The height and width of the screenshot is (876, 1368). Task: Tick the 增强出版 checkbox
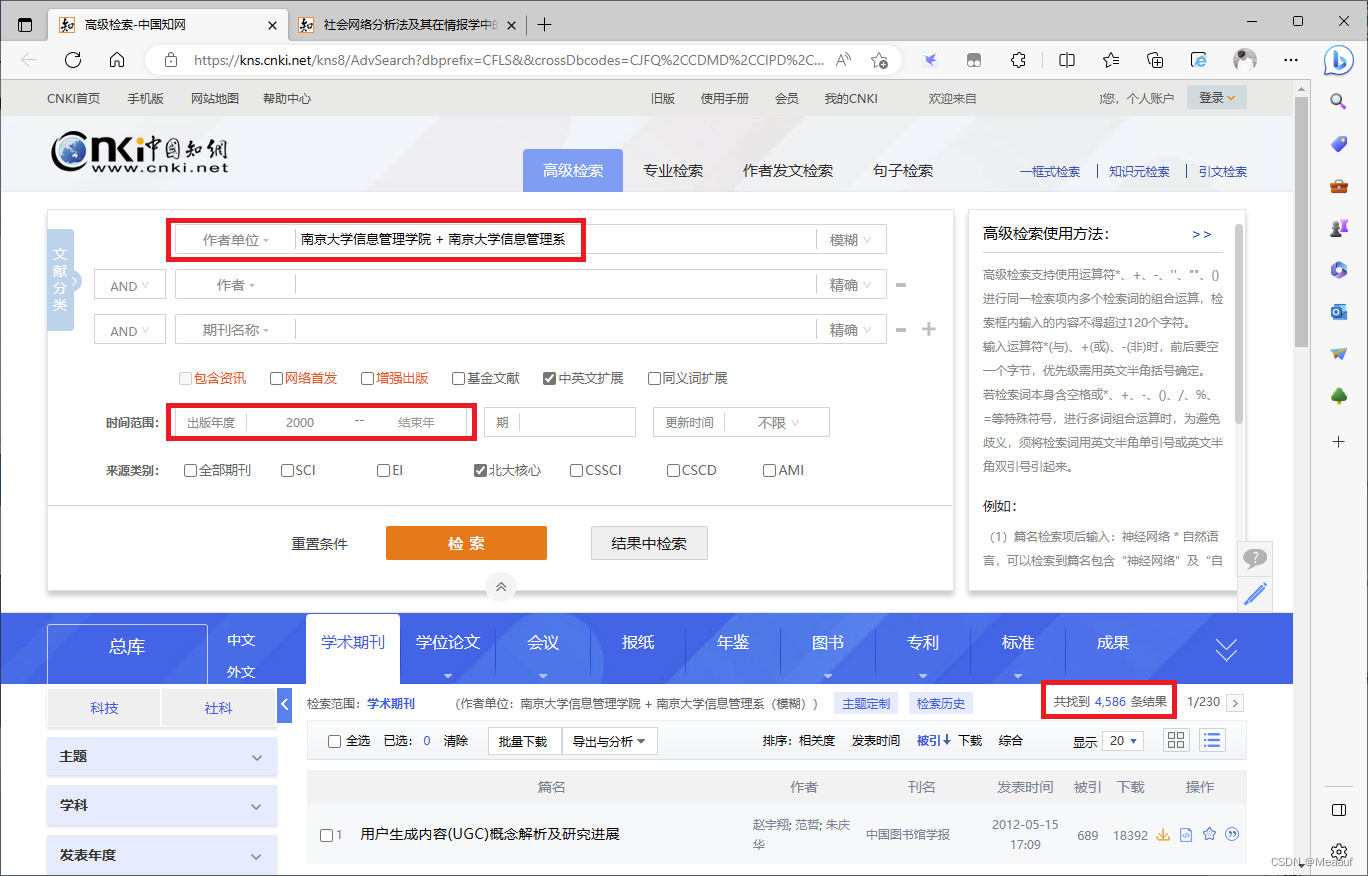368,378
